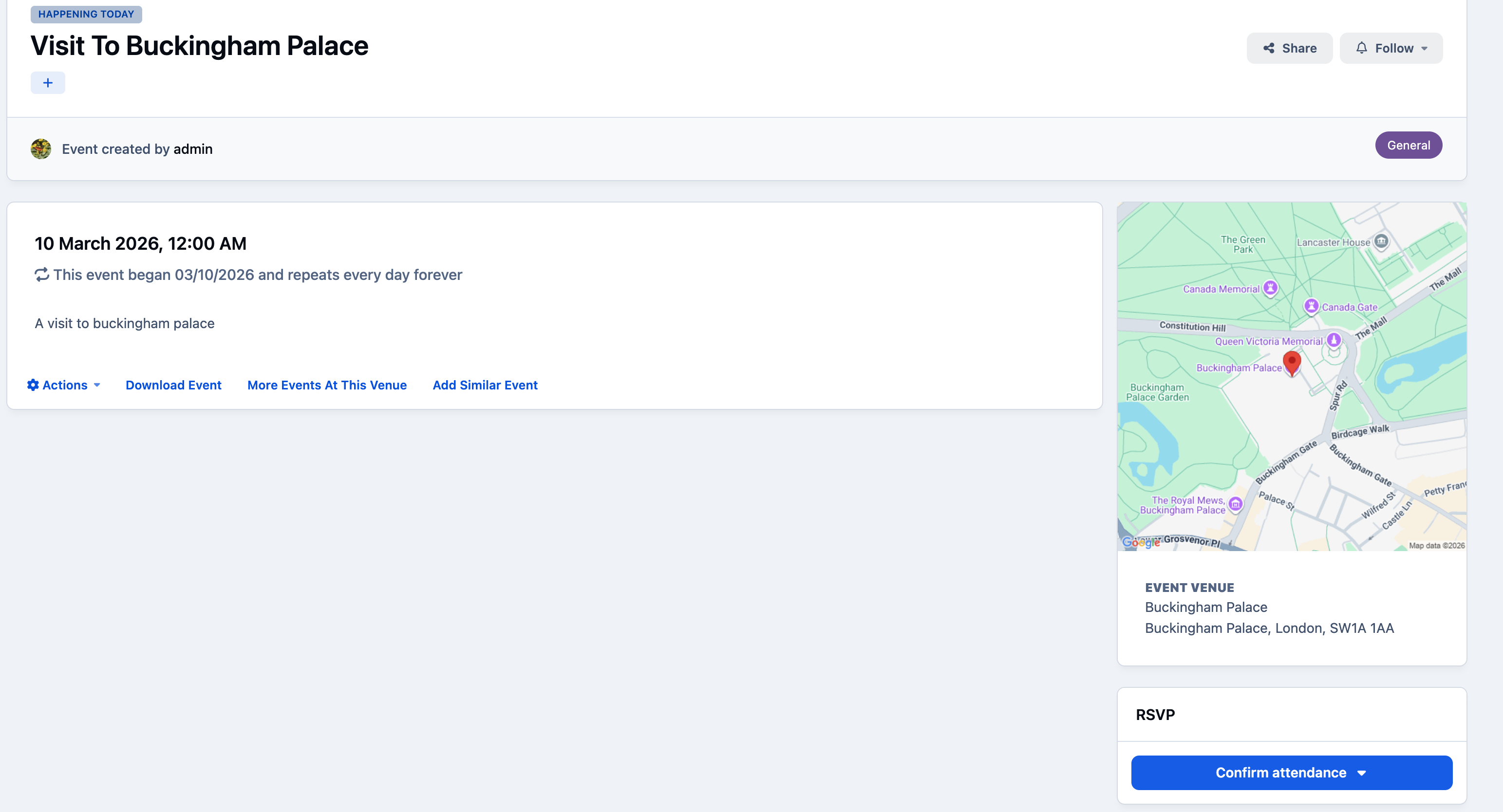Open More Events At This Venue
Image resolution: width=1503 pixels, height=812 pixels.
[327, 385]
